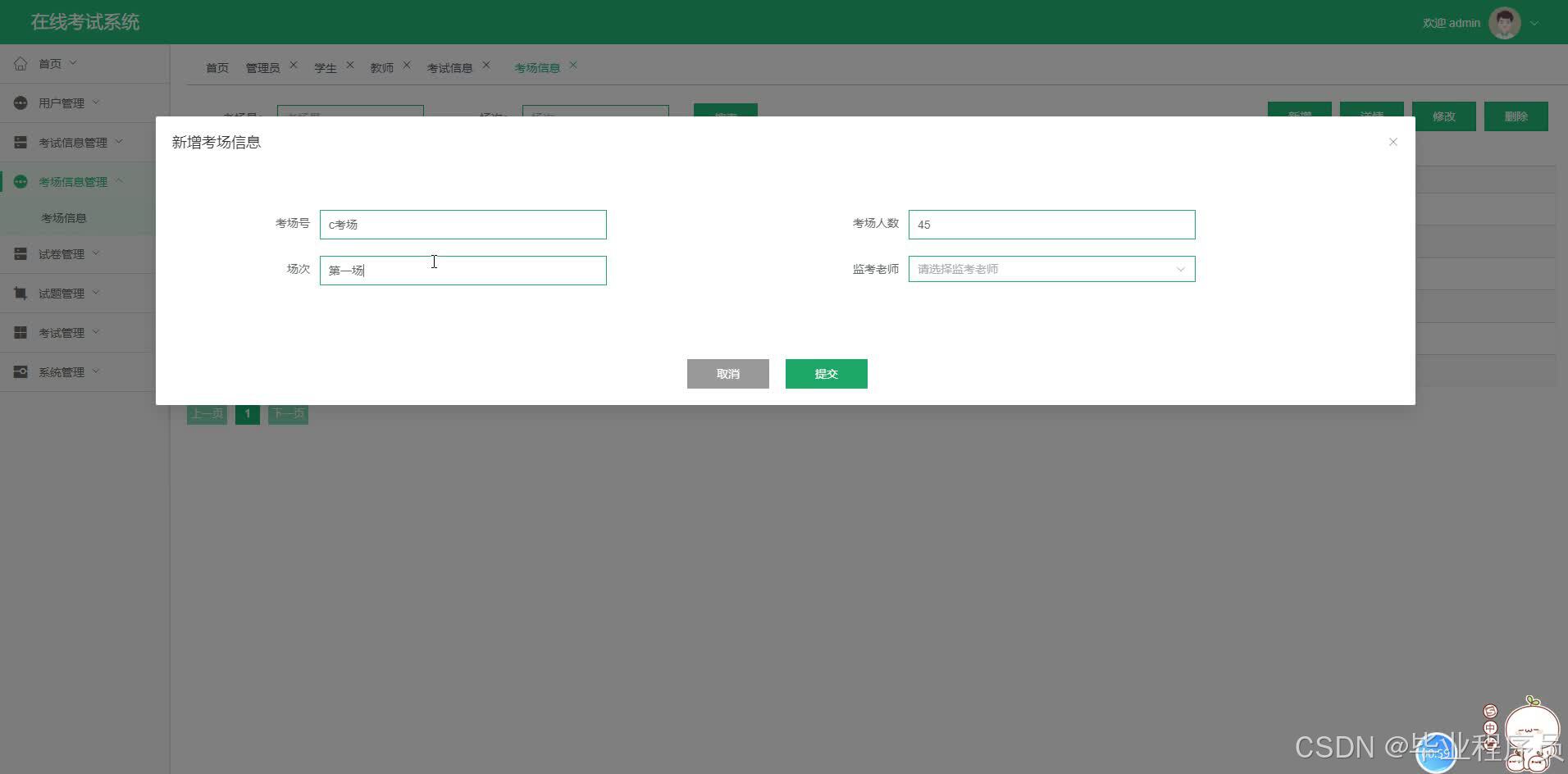
Task: Click the 下一页 pagination button
Action: pyautogui.click(x=288, y=414)
